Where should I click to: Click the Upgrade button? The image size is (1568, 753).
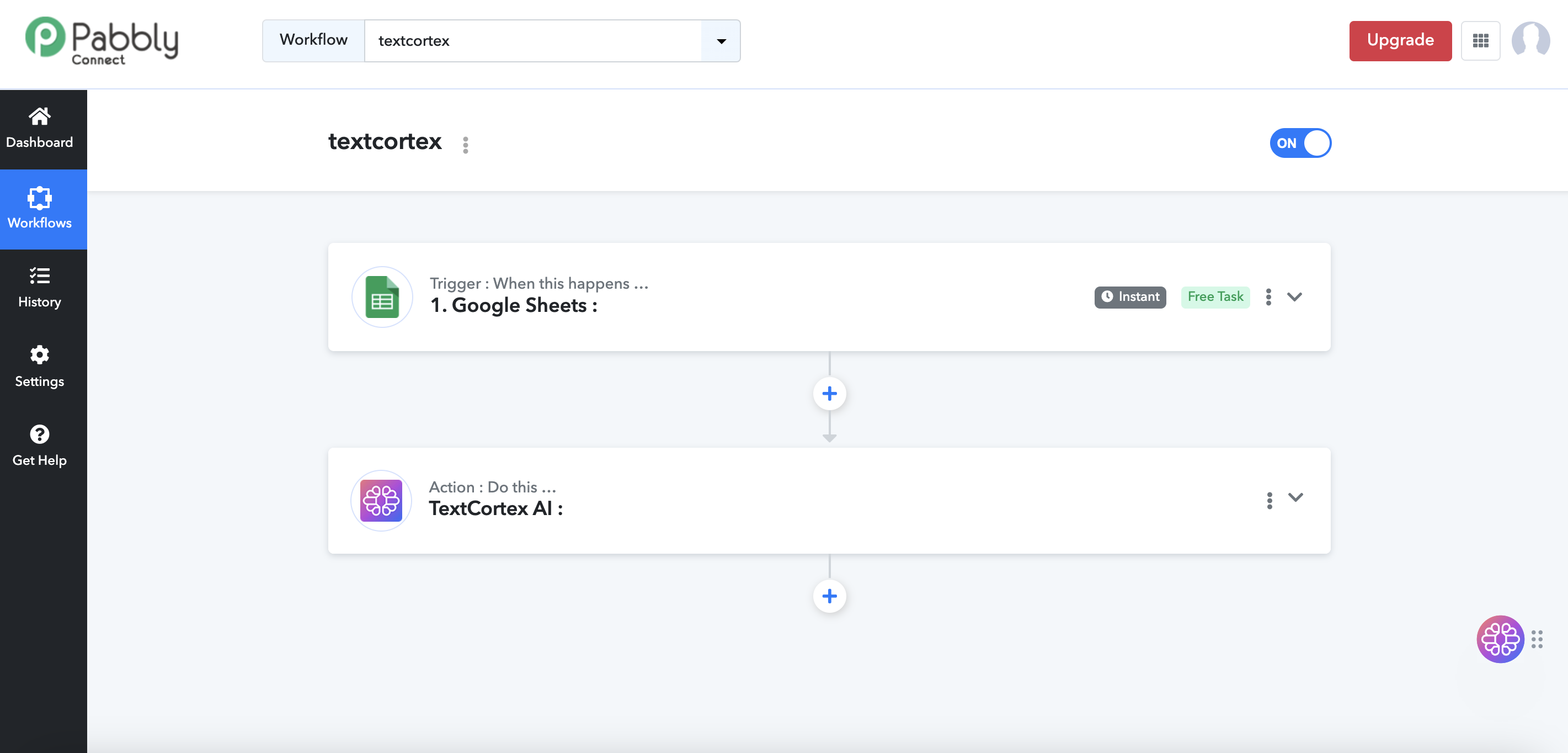(x=1400, y=41)
